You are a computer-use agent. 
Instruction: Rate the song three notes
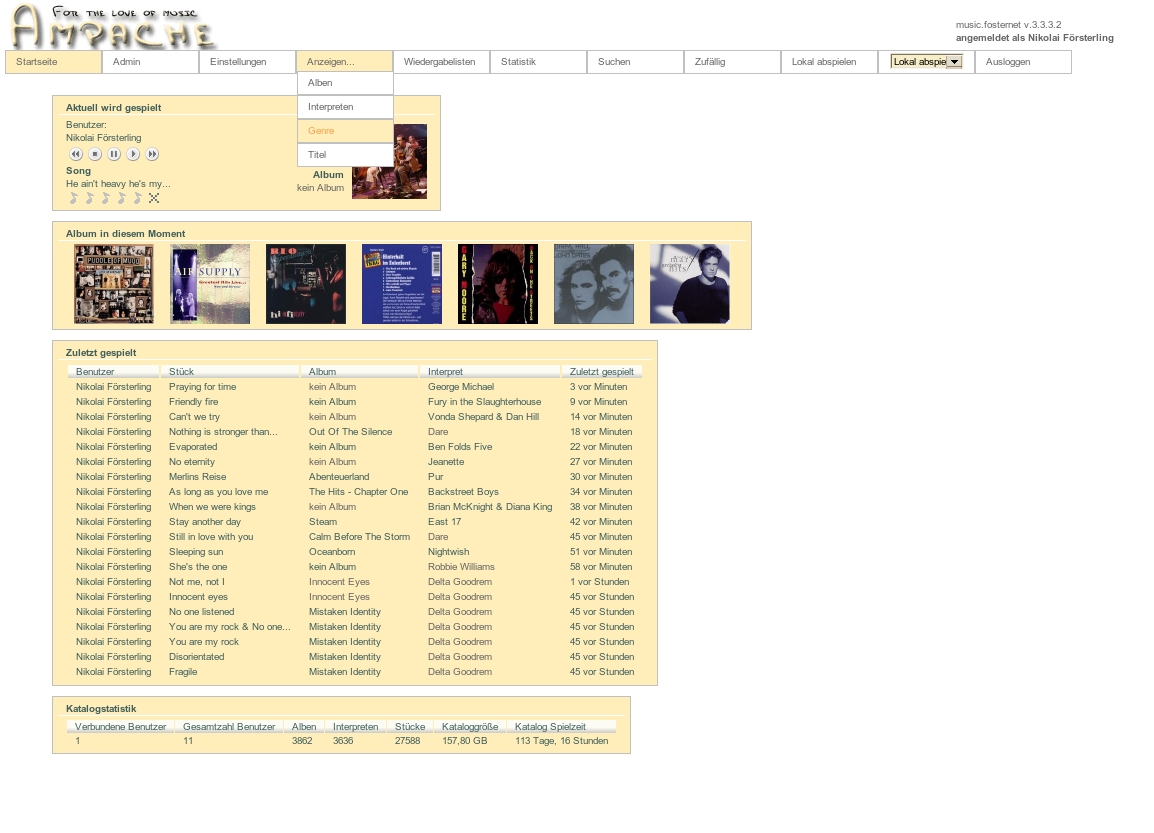click(x=106, y=198)
